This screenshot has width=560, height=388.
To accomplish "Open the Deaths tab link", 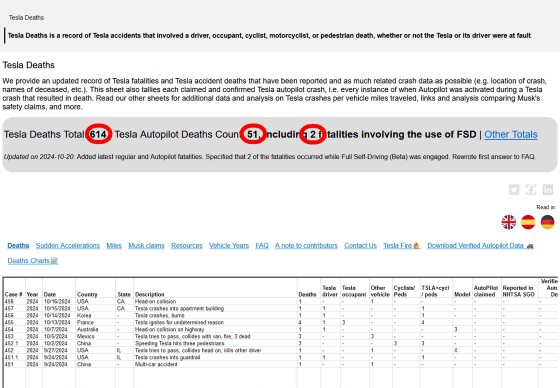I will pos(18,245).
